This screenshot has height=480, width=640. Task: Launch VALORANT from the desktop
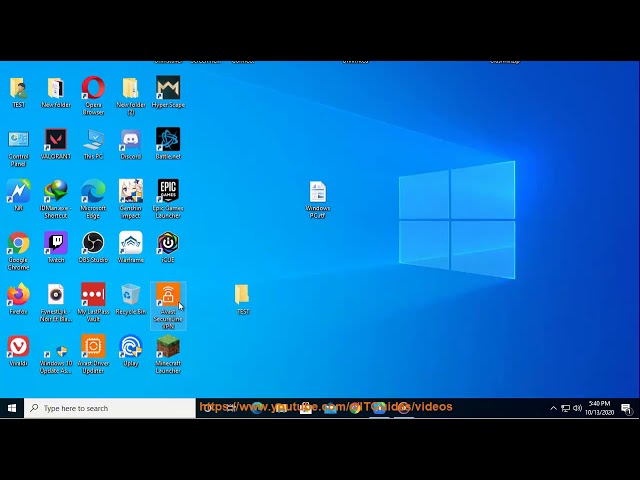click(x=56, y=140)
